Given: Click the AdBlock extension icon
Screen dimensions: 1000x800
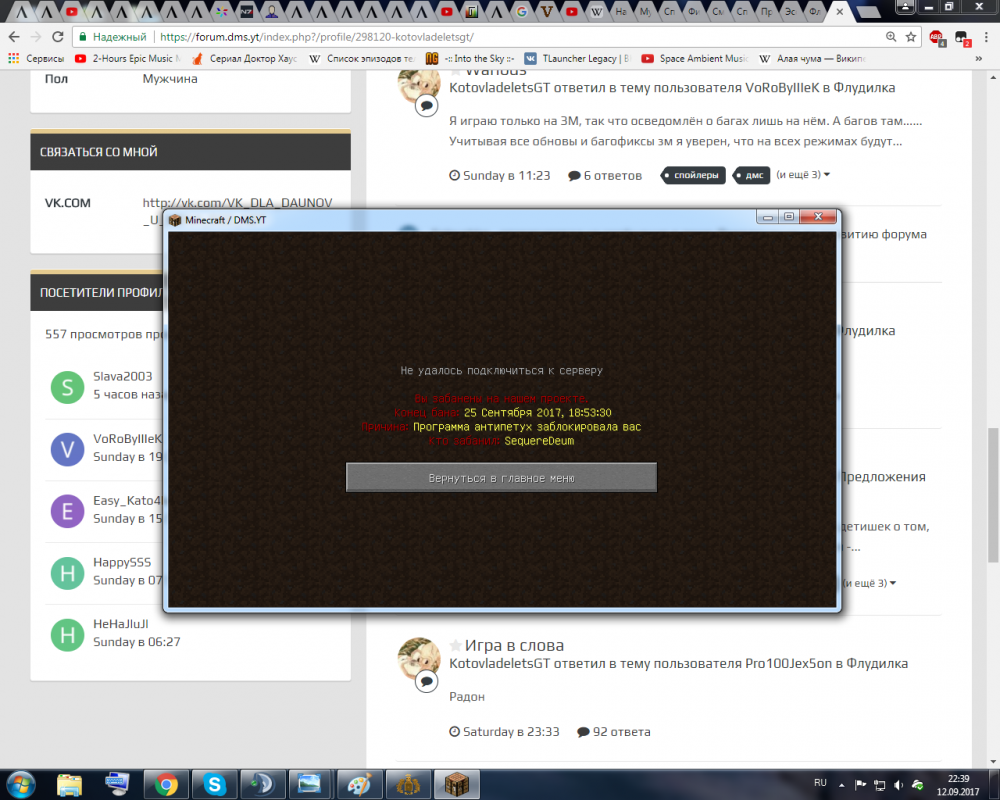Looking at the screenshot, I should pyautogui.click(x=936, y=37).
